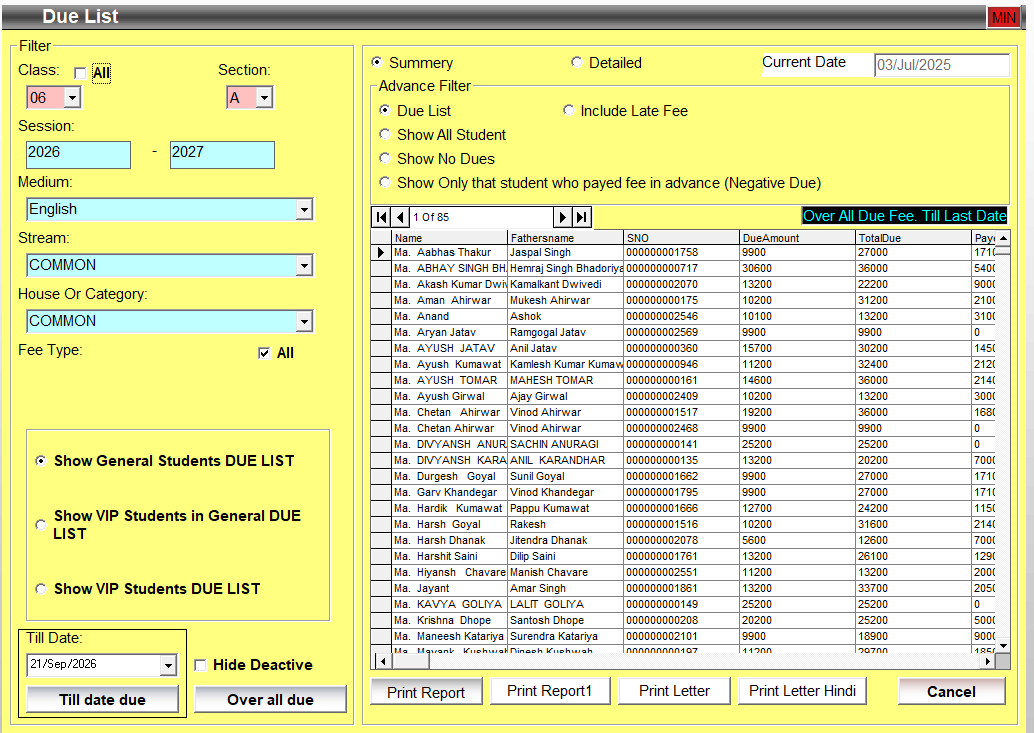The image size is (1034, 733).
Task: Click the Print Letter button
Action: coord(674,691)
